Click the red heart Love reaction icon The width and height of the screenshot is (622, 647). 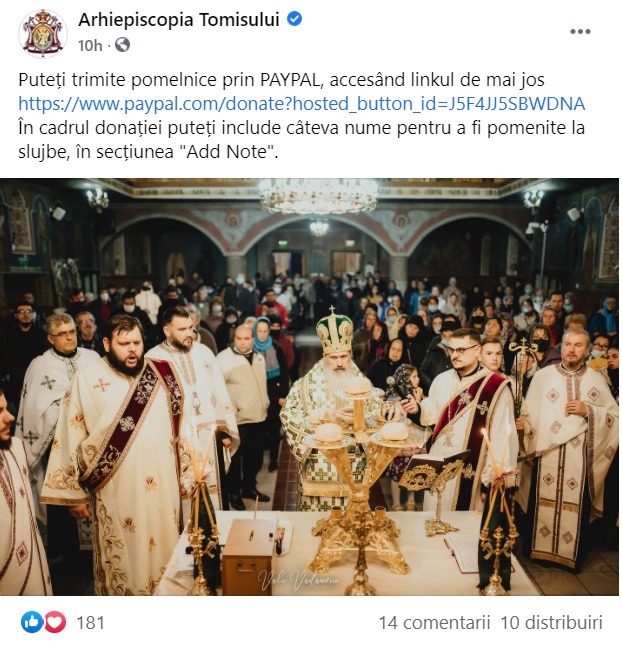(54, 622)
